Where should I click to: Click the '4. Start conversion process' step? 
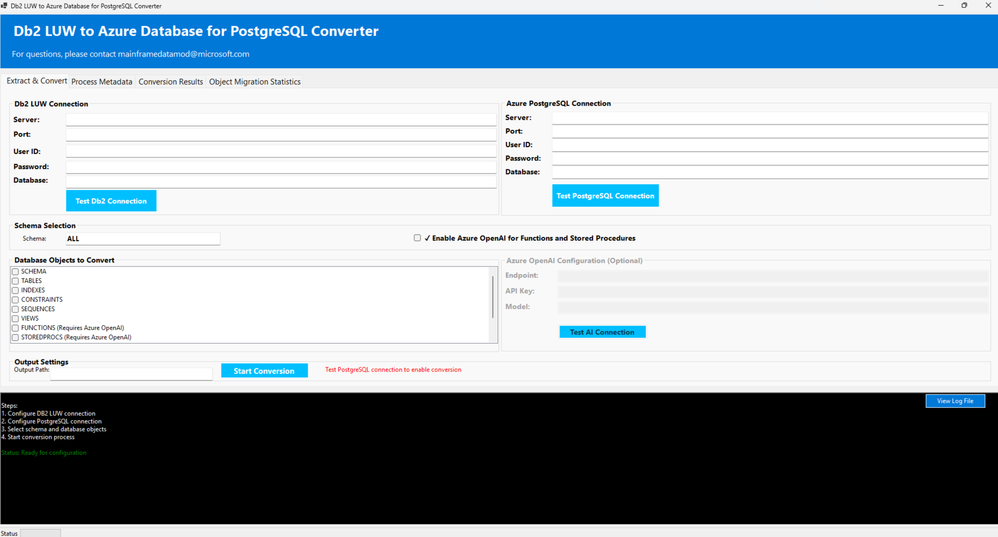click(x=38, y=437)
